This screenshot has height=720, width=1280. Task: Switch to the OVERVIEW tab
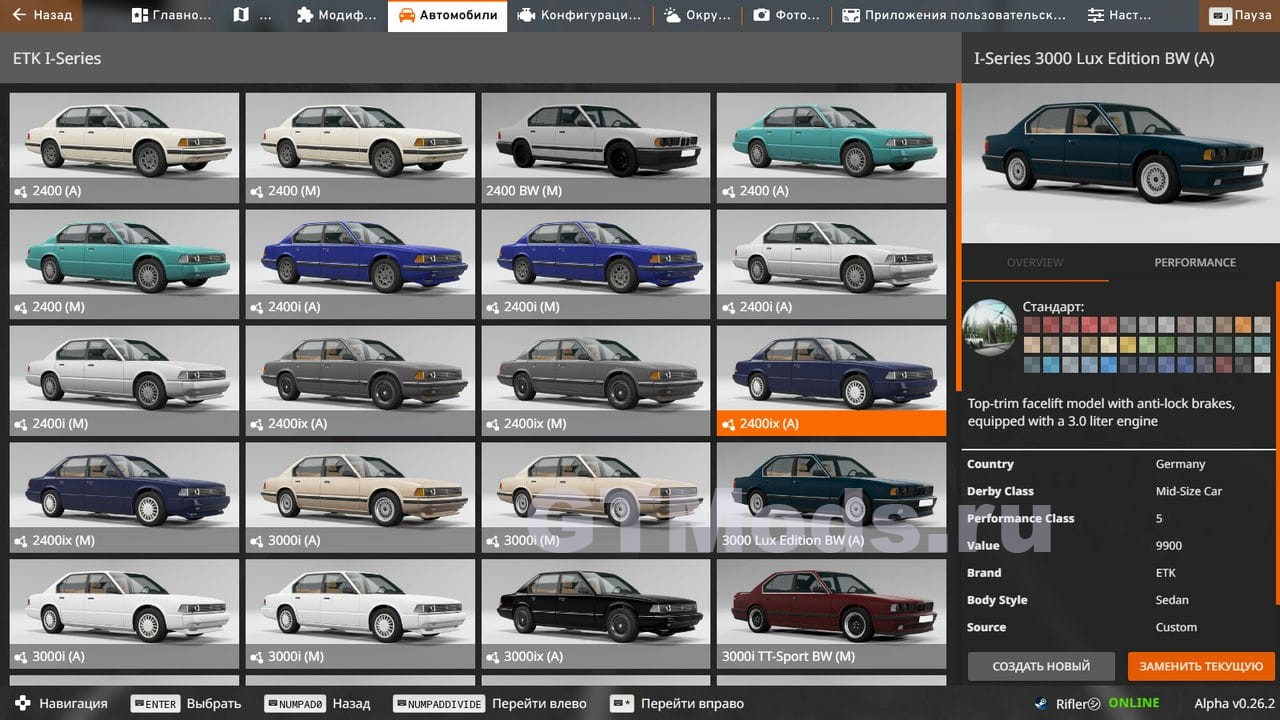click(1035, 262)
